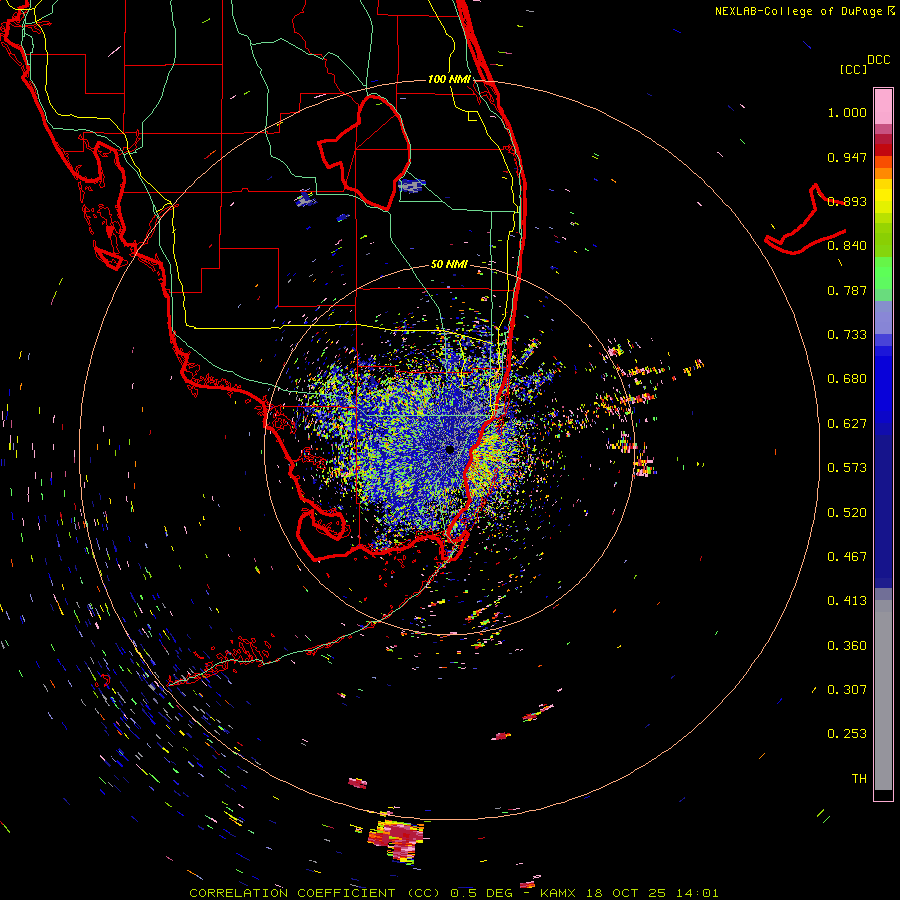
Task: Select the 0.253 legend value
Action: pyautogui.click(x=847, y=734)
